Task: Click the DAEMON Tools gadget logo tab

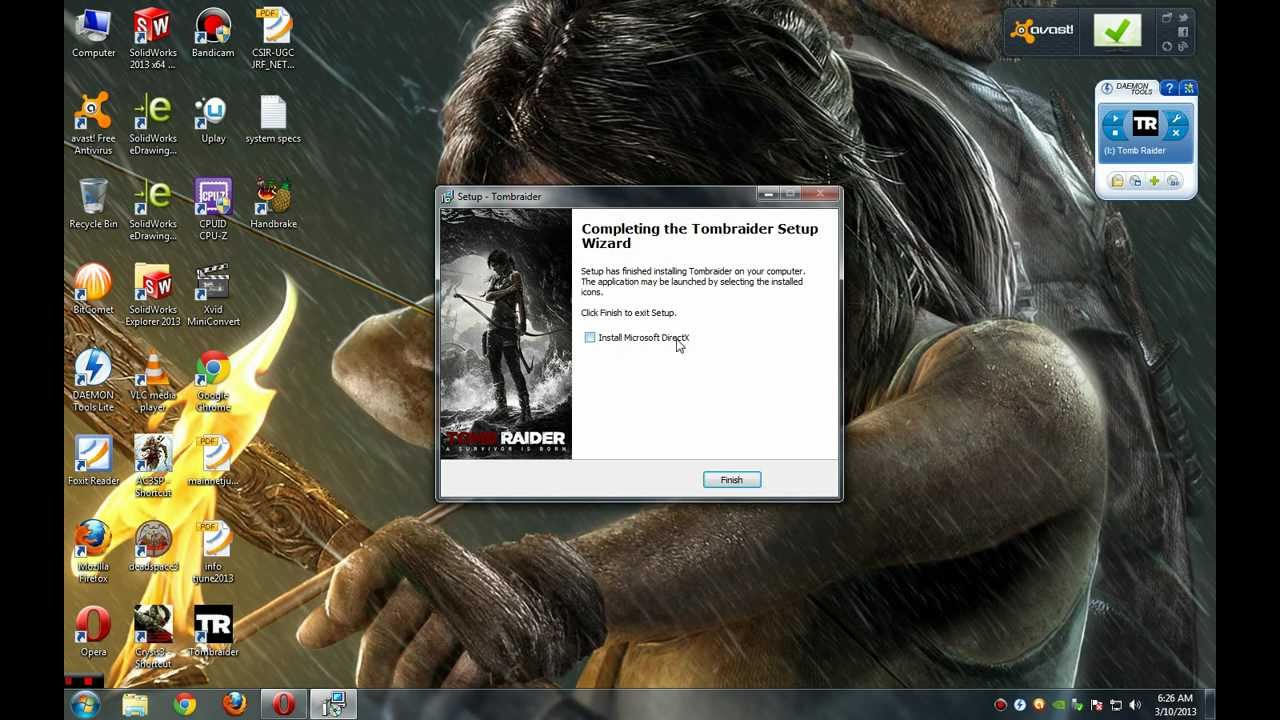Action: tap(1128, 89)
